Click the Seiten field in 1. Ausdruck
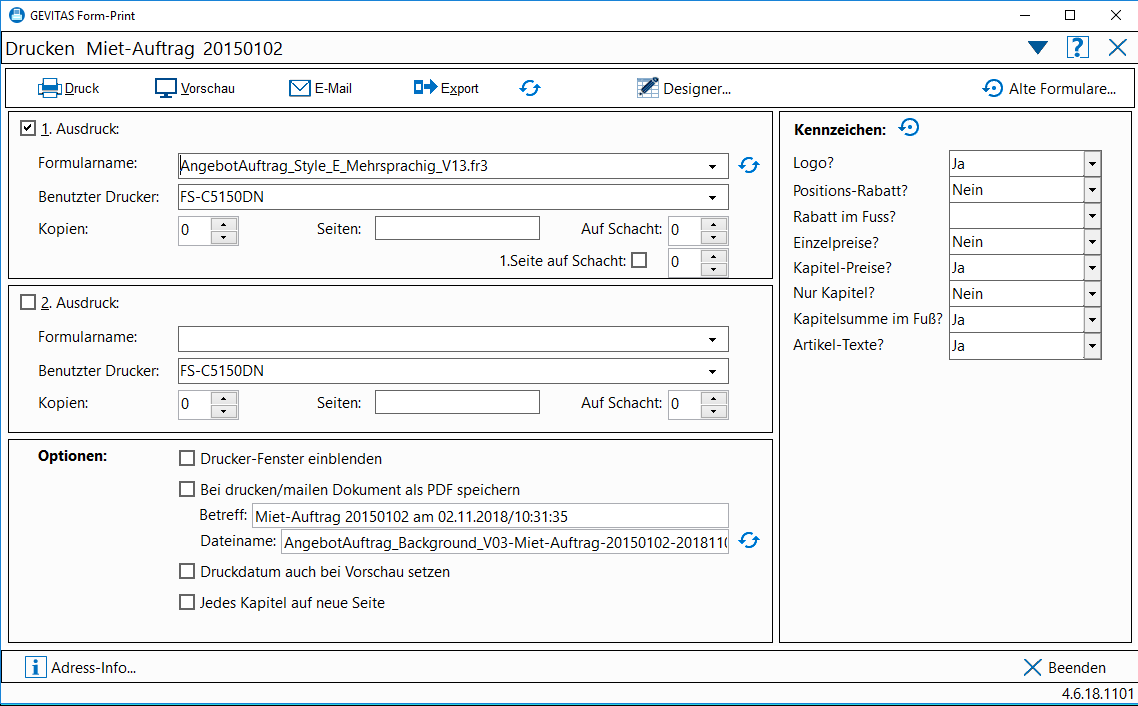This screenshot has width=1138, height=706. click(x=457, y=228)
